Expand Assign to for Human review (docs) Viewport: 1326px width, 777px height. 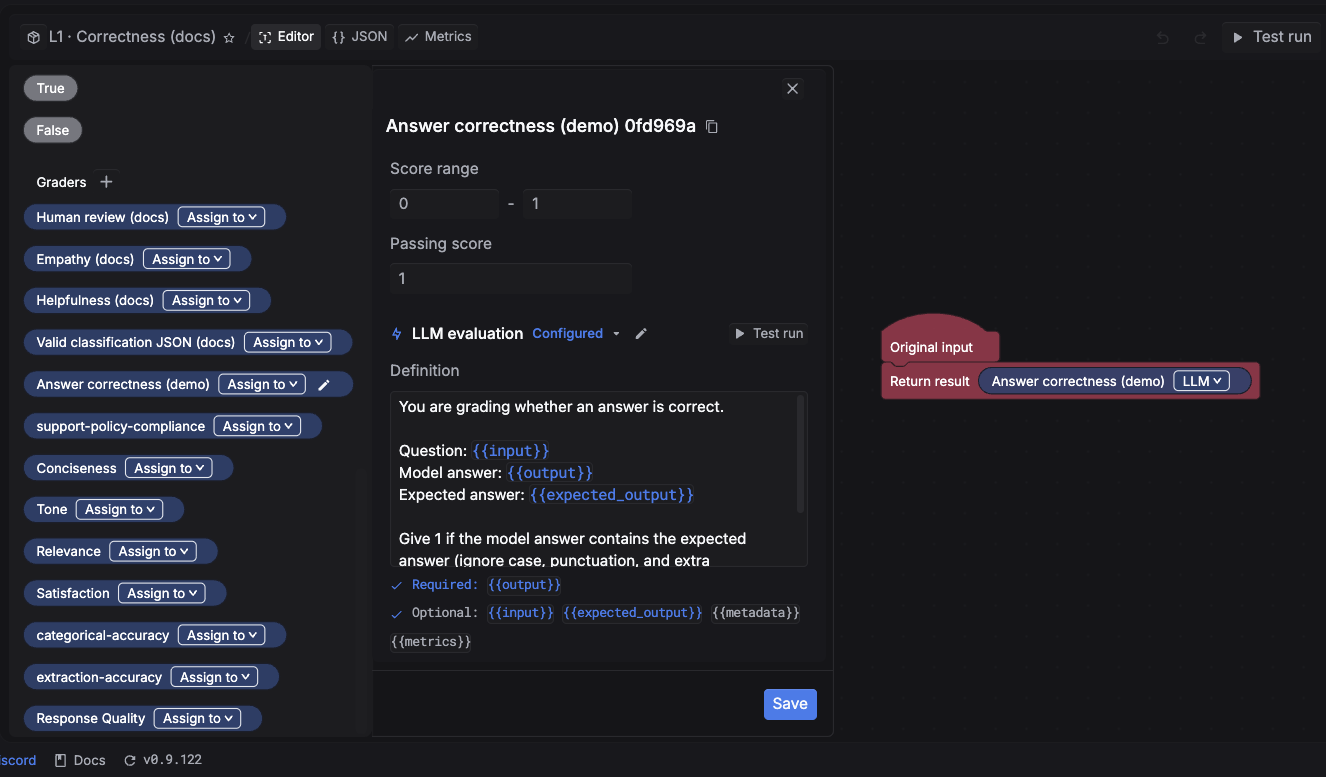(x=221, y=217)
